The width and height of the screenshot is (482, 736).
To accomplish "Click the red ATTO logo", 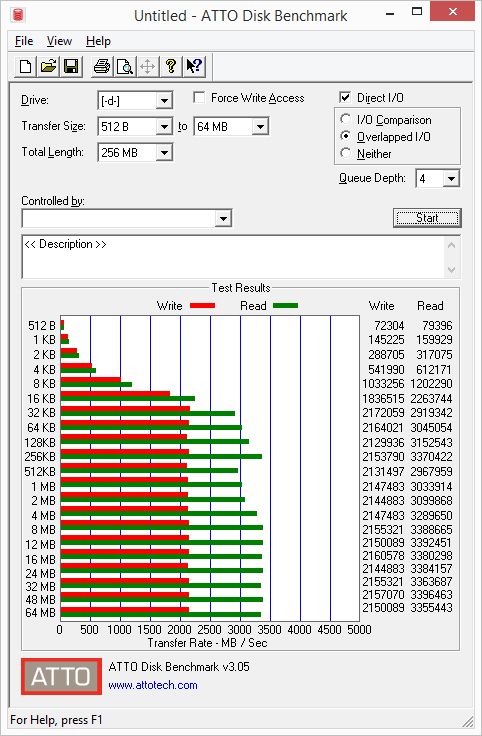I will pyautogui.click(x=61, y=676).
